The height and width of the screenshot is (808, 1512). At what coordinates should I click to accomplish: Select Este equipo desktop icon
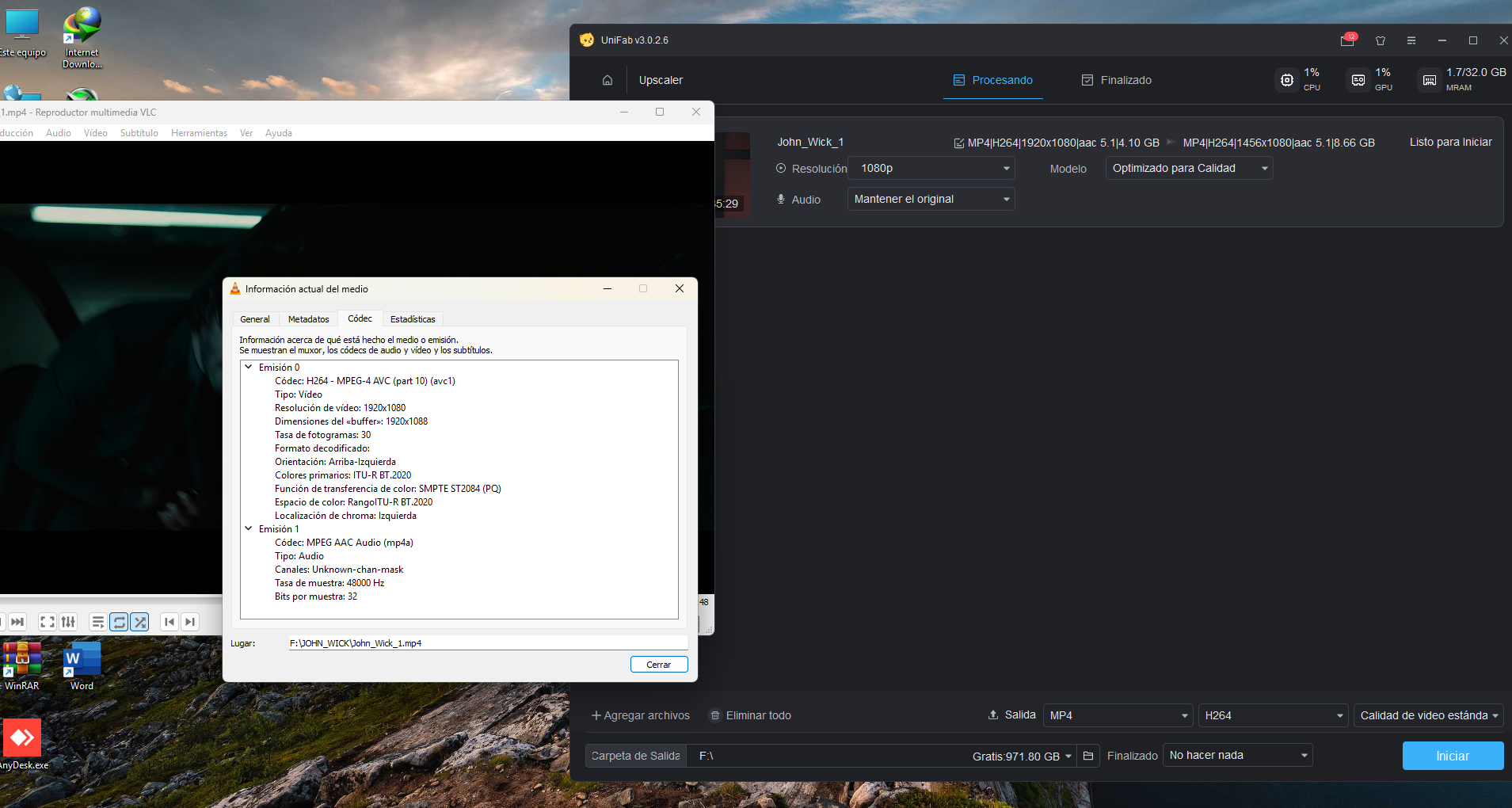[22, 33]
